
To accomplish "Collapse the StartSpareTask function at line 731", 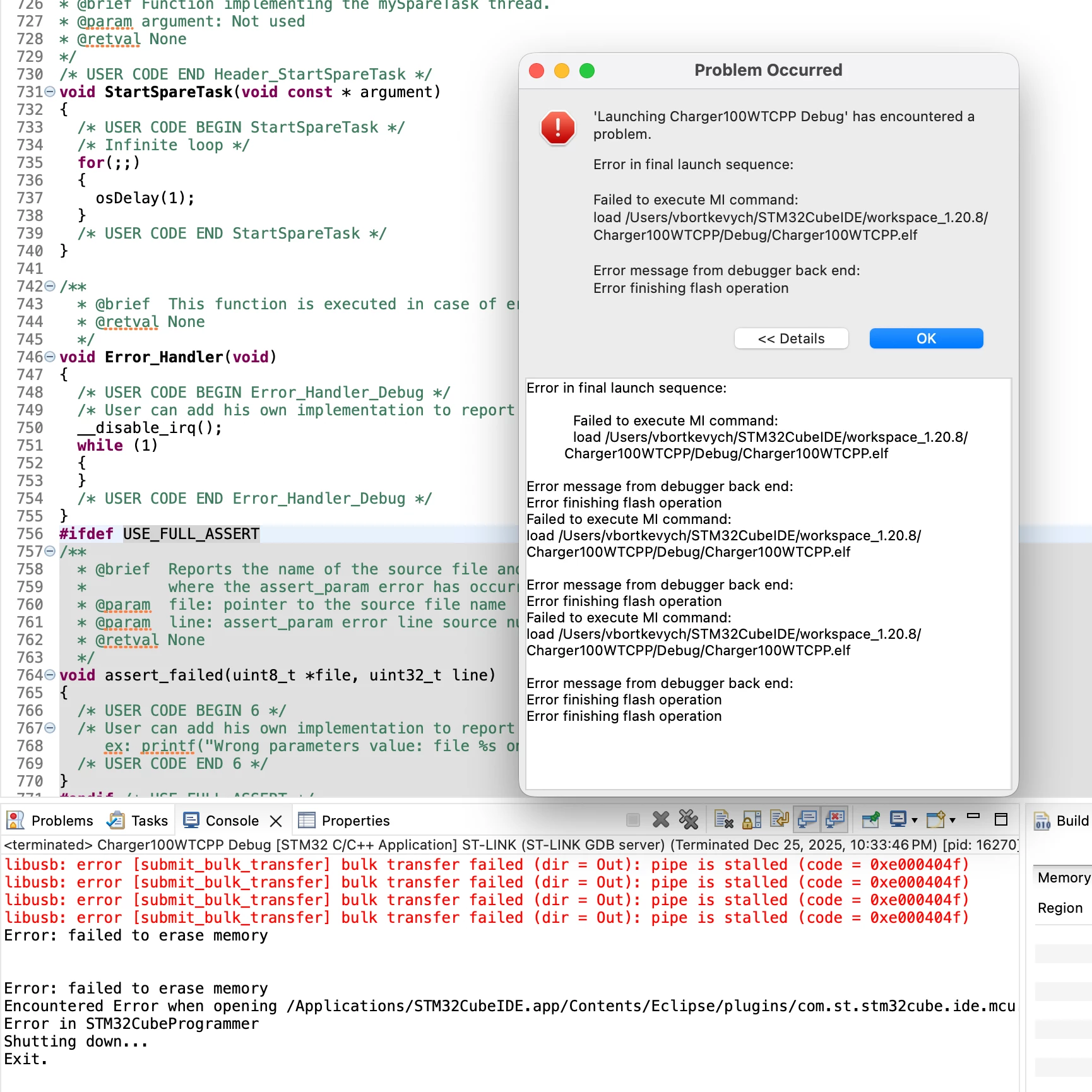I will pos(50,92).
